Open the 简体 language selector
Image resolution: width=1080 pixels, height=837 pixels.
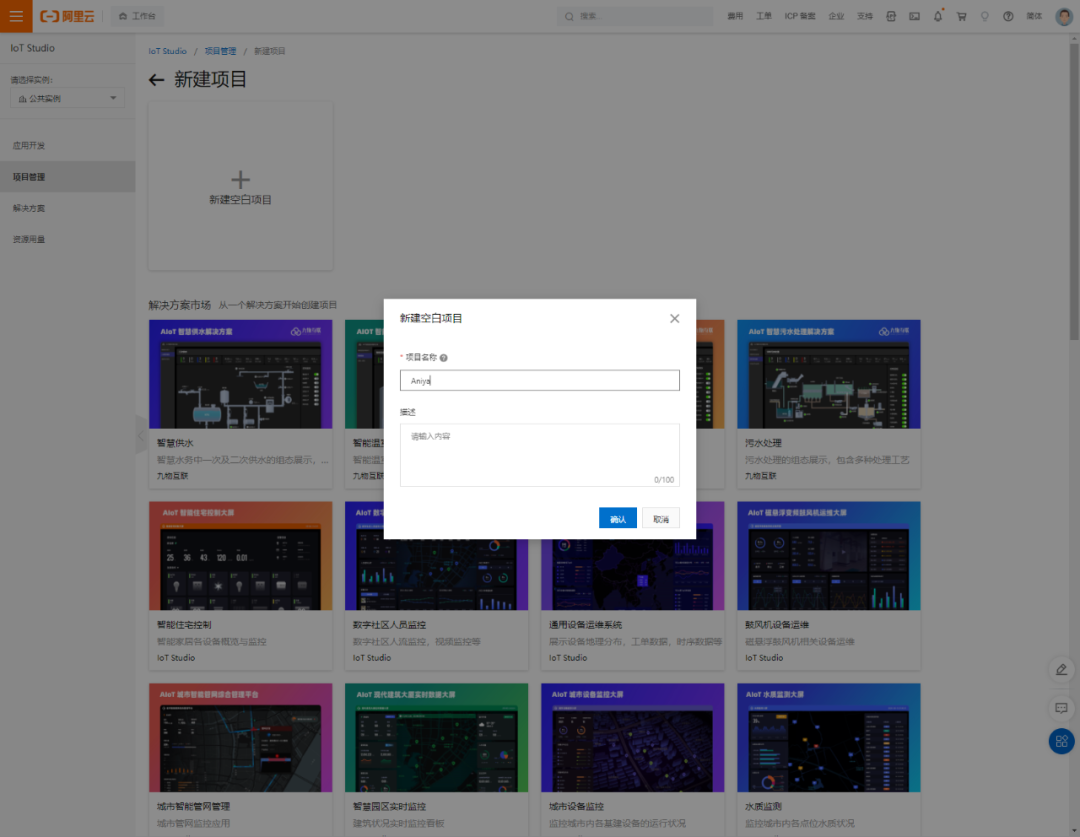pyautogui.click(x=1035, y=16)
